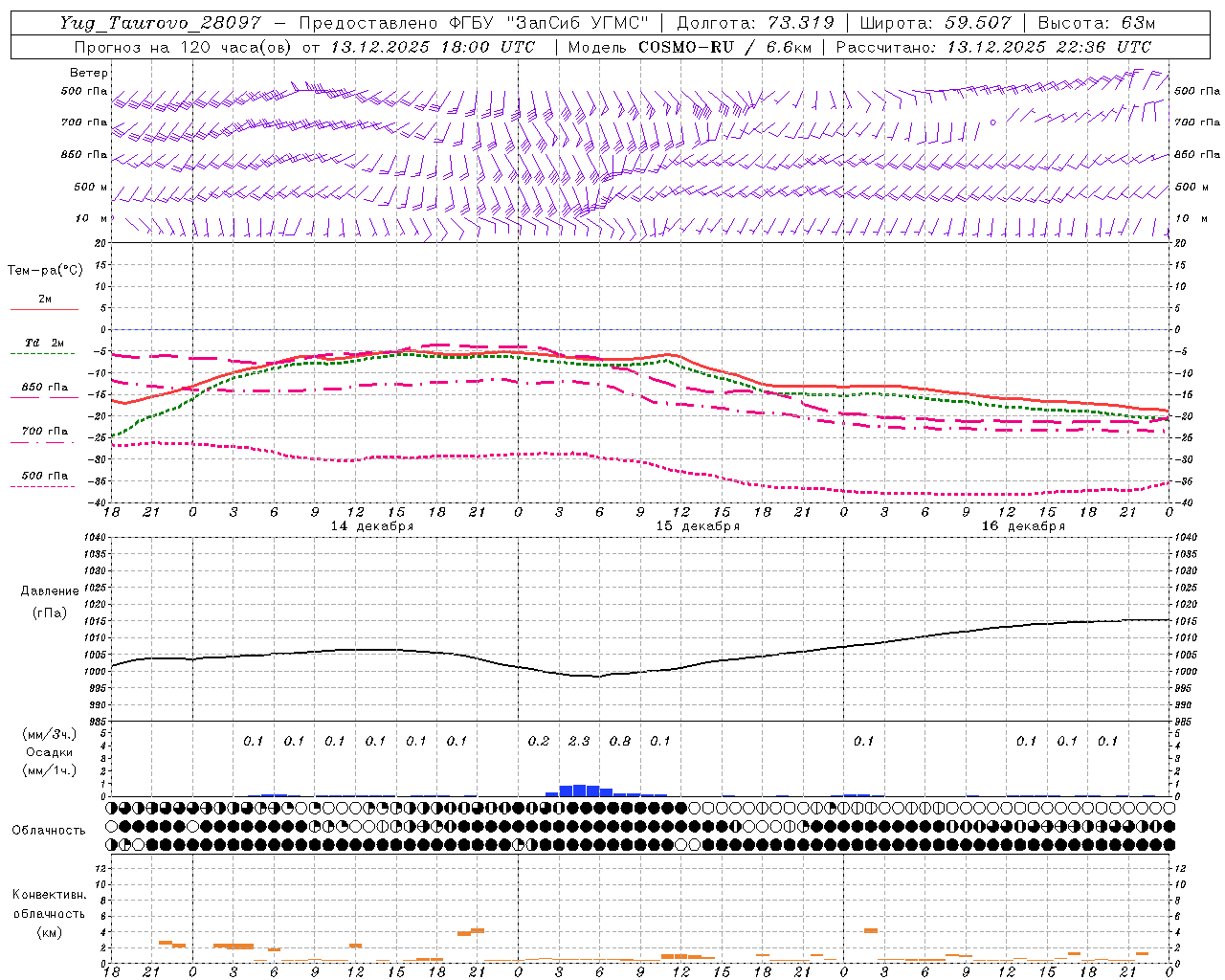Screen dimensions: 1225x980
Task: Click the "Td 2м" legend entry
Action: (45, 343)
